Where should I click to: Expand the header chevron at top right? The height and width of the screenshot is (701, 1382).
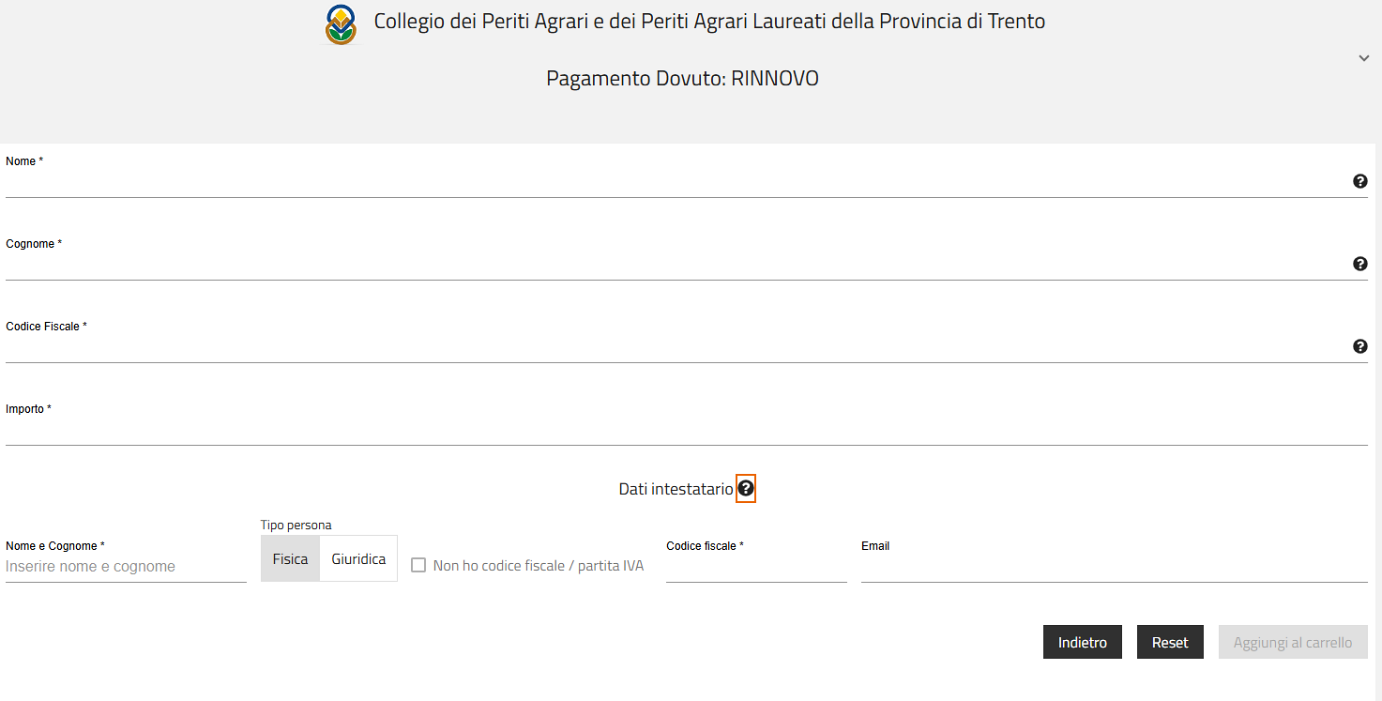point(1364,59)
